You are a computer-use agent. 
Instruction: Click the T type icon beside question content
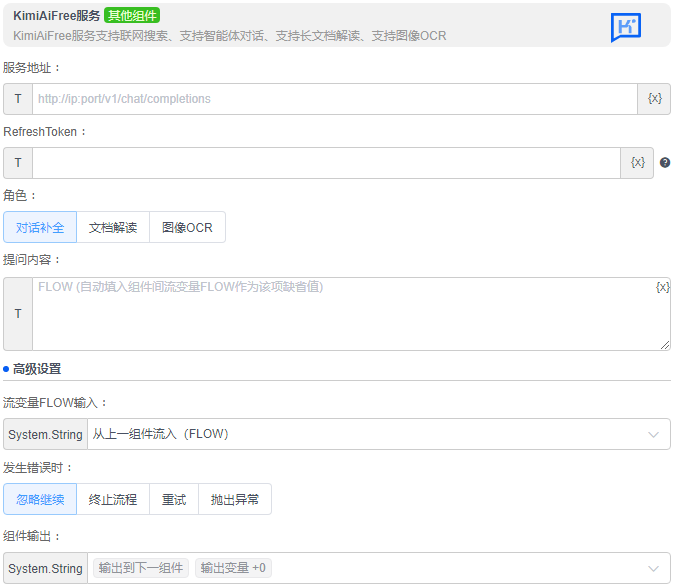click(x=18, y=314)
